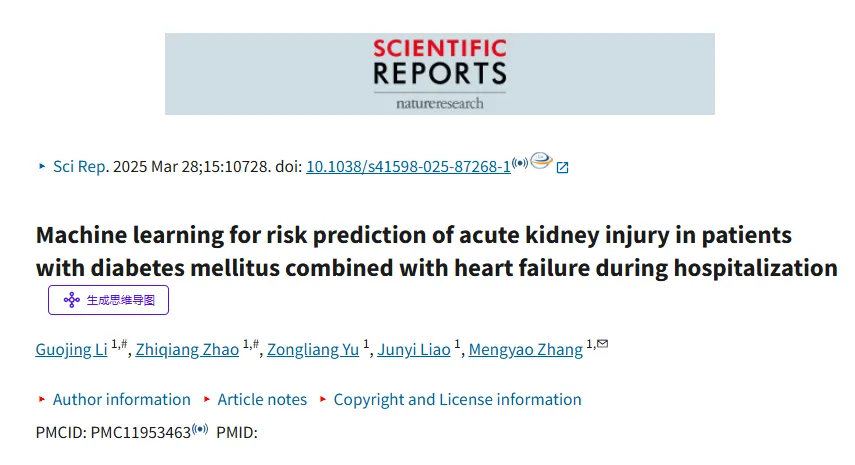This screenshot has width=855, height=465.
Task: Open author Mengyao Zhang's link
Action: point(526,349)
